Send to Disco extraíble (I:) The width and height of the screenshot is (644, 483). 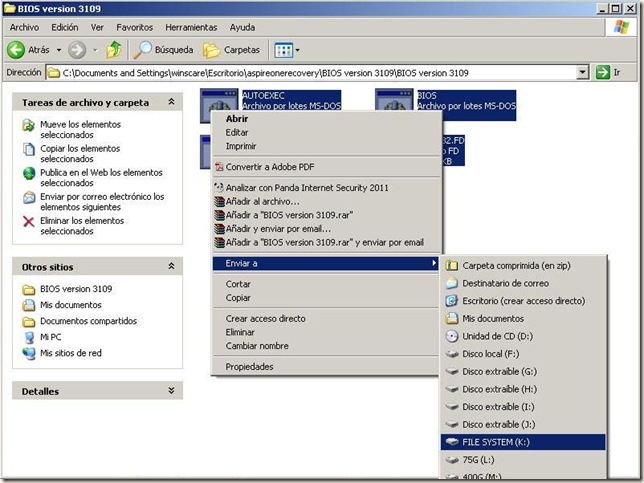[x=523, y=407]
